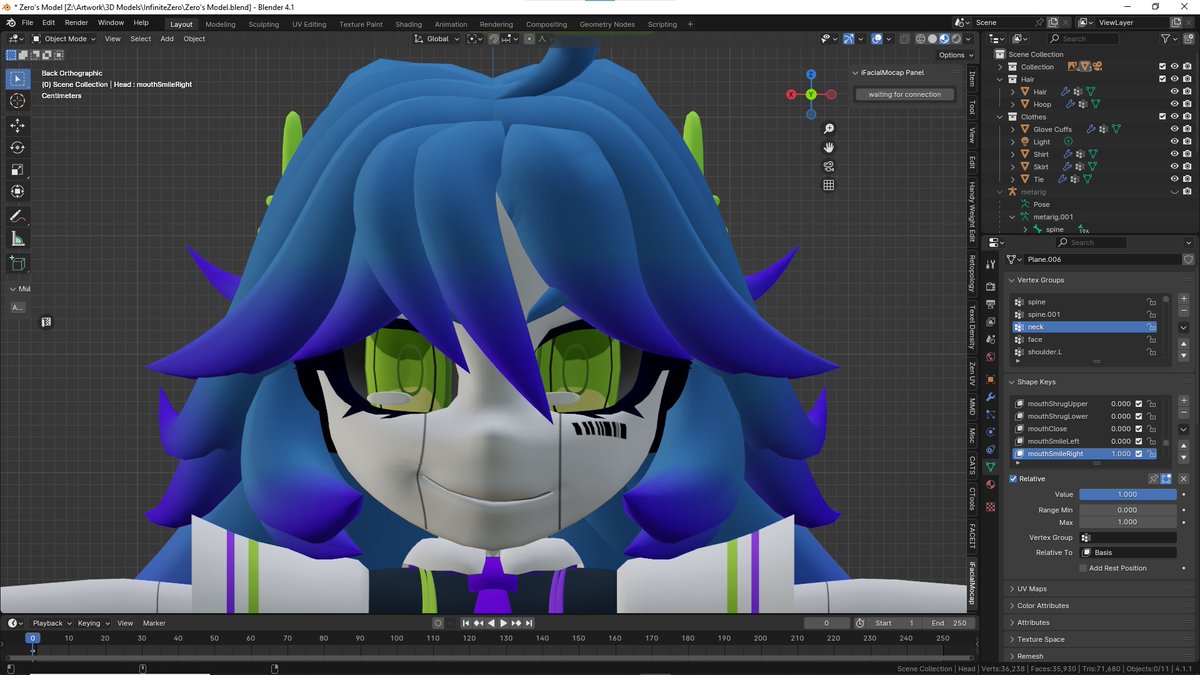This screenshot has width=1200, height=675.
Task: Select the Measure tool
Action: tap(17, 239)
